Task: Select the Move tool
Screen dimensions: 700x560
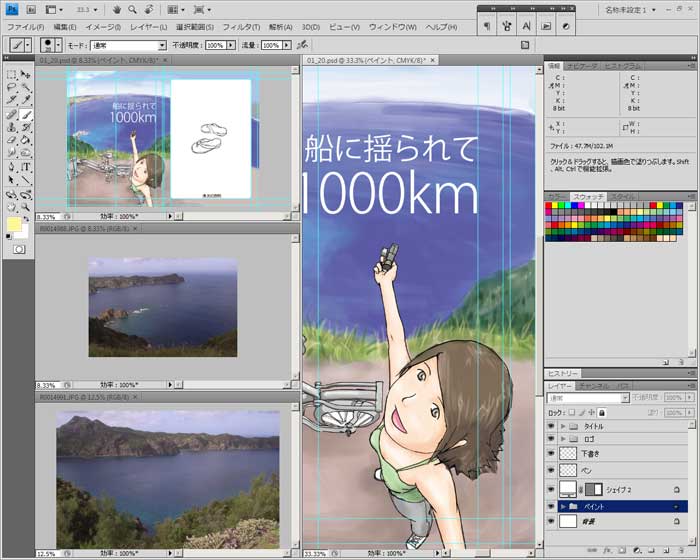Action: coord(26,74)
